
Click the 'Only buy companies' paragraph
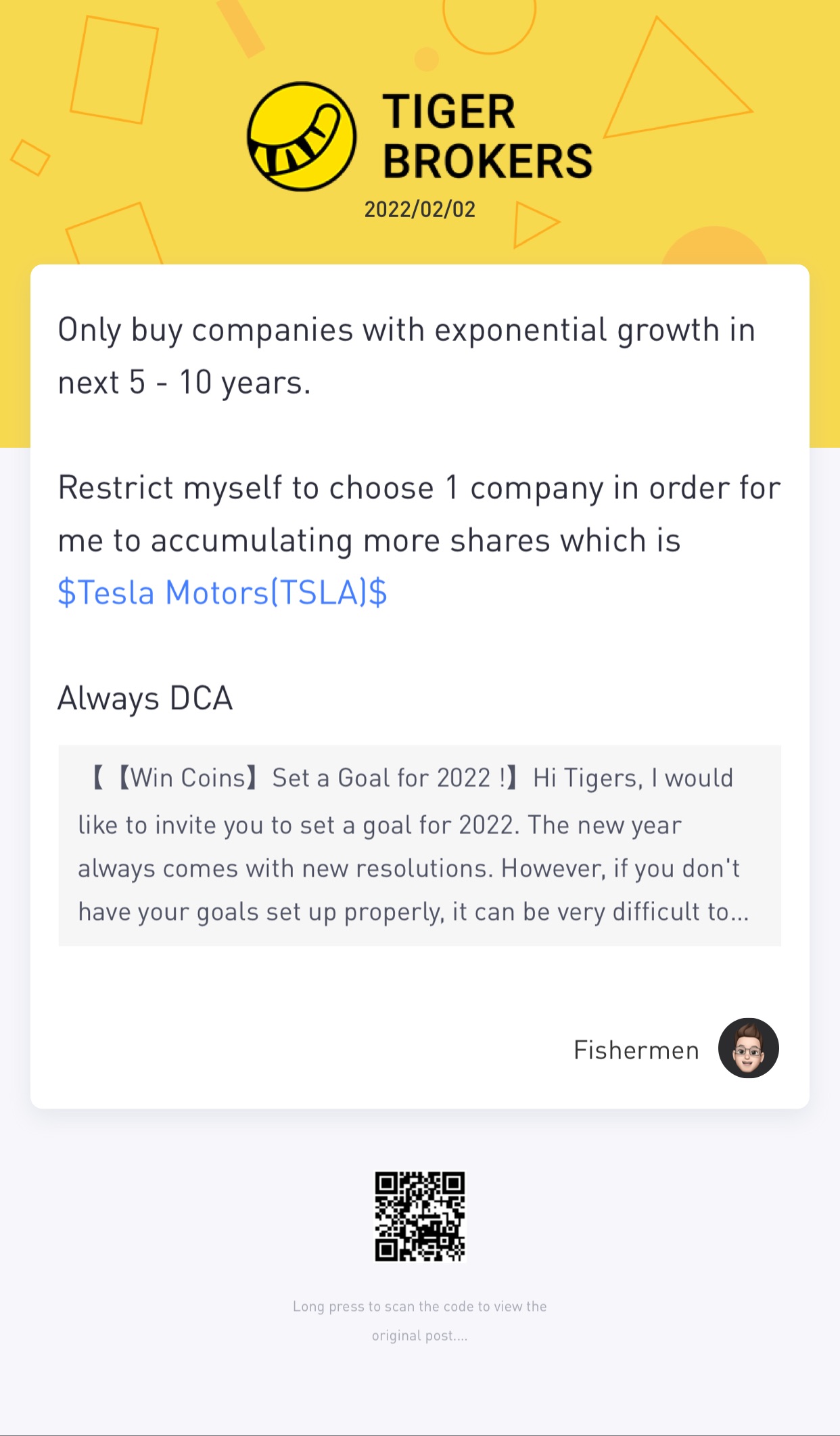pos(406,356)
